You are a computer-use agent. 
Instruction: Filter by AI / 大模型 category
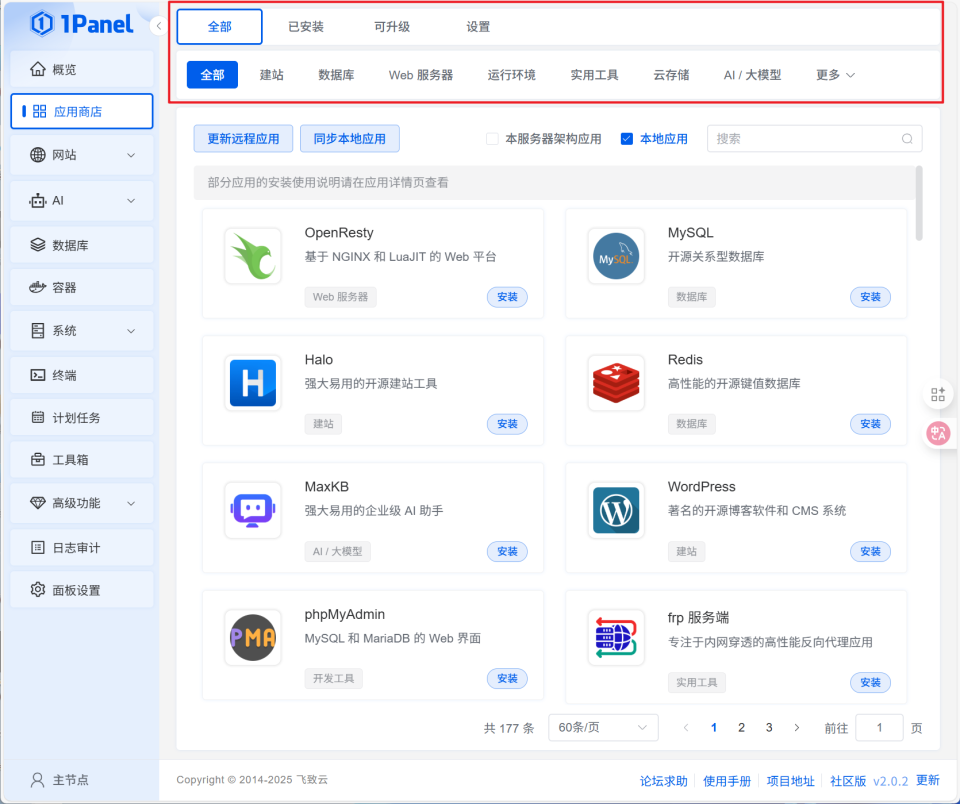click(x=752, y=75)
